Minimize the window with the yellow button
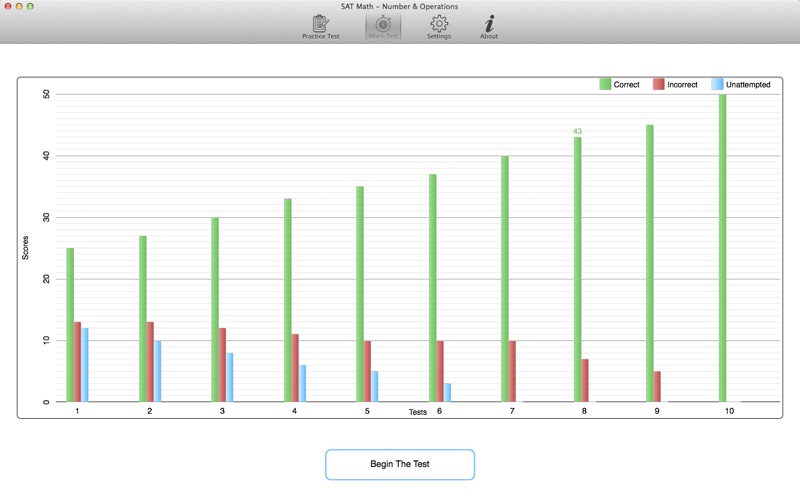This screenshot has height=500, width=800. tap(19, 6)
